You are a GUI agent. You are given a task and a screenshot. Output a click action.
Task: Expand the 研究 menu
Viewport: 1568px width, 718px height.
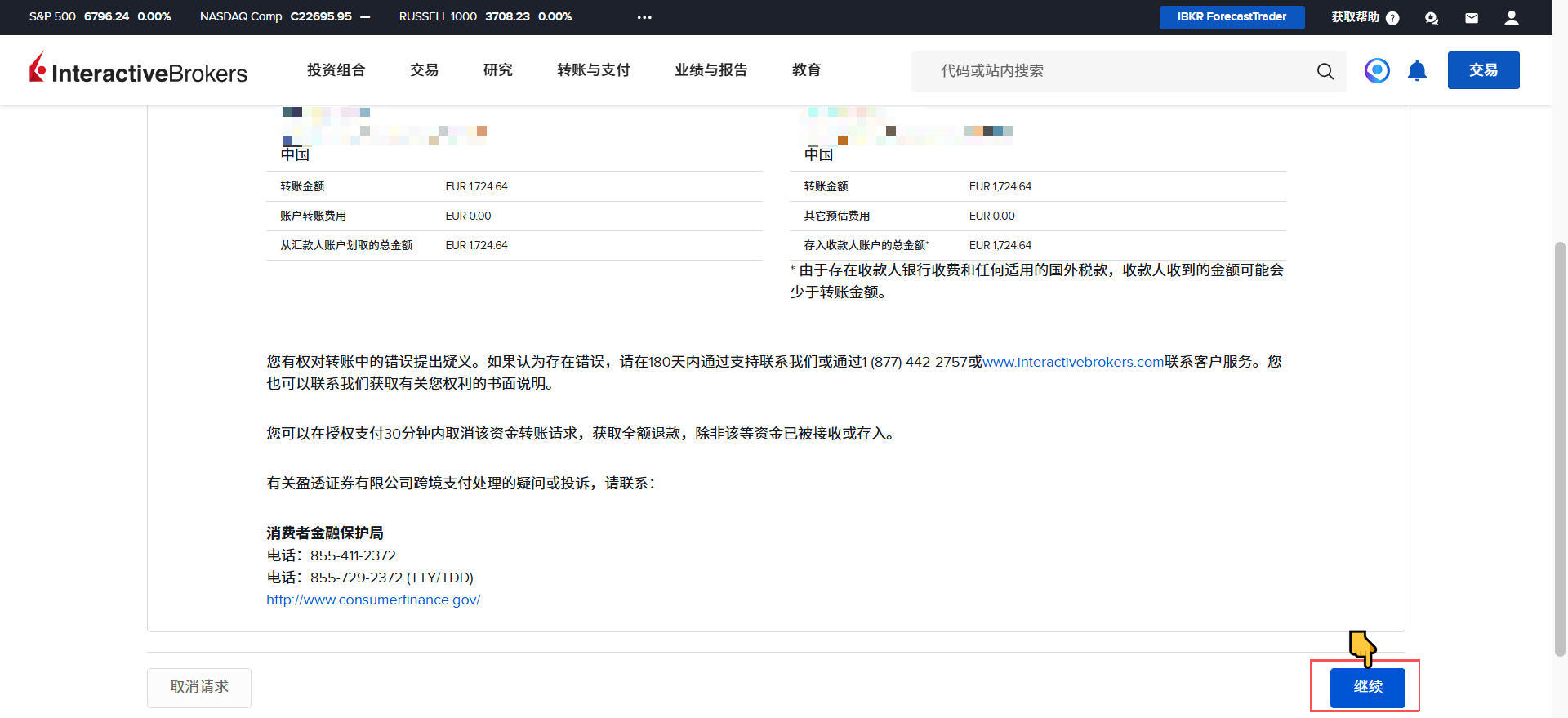pyautogui.click(x=497, y=70)
